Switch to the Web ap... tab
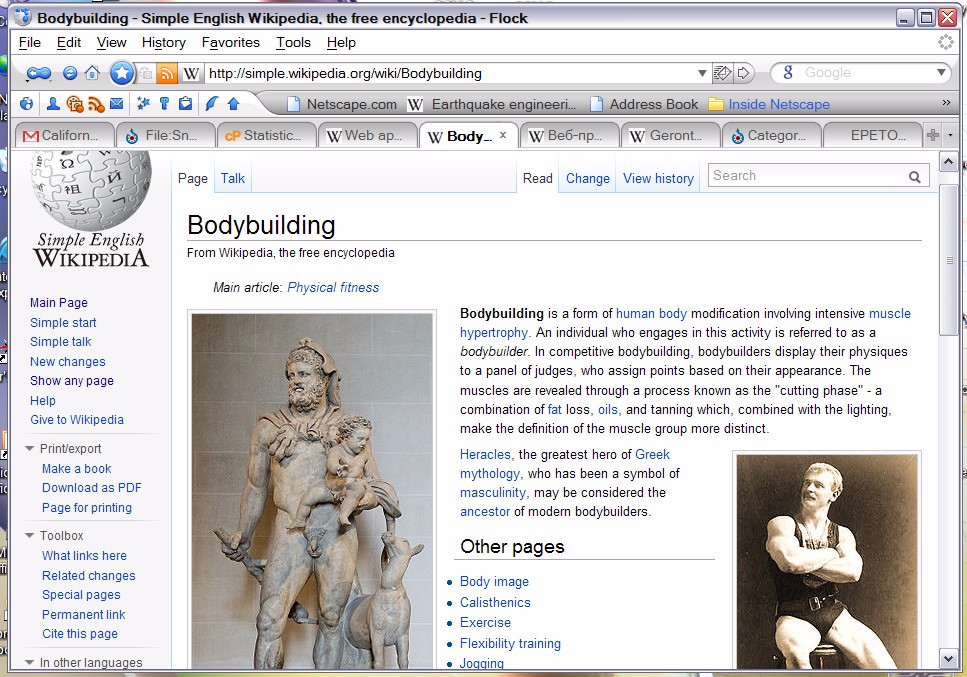 coord(368,135)
